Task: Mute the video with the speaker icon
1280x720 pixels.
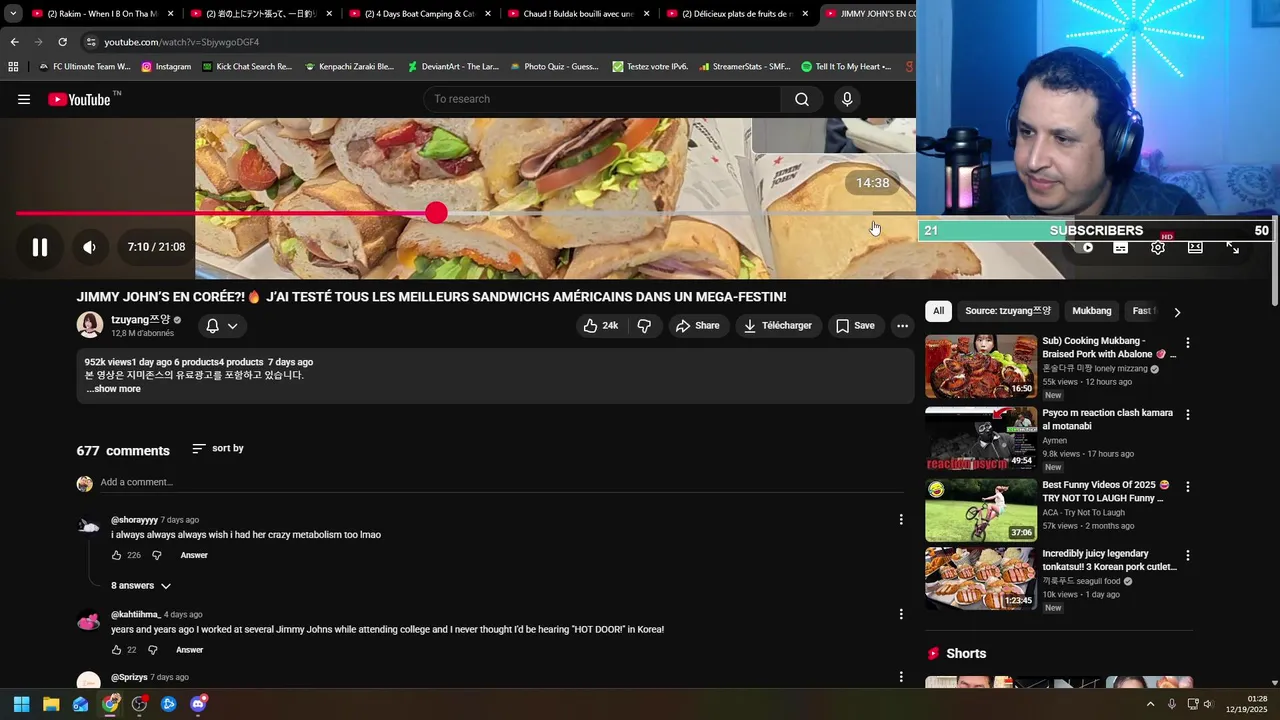Action: click(x=89, y=247)
